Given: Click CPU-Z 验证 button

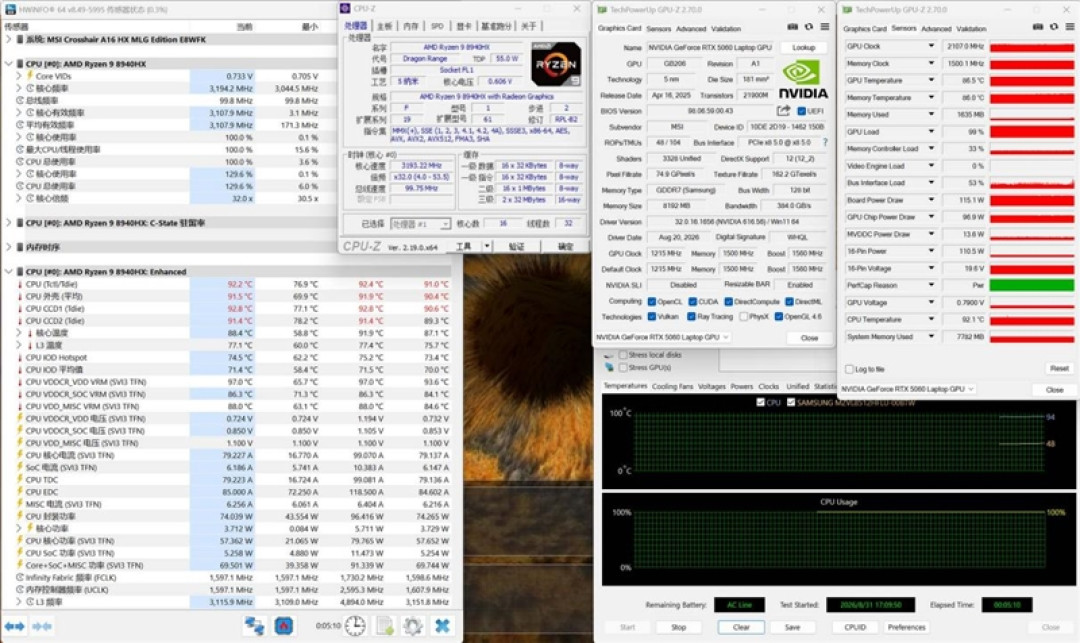Looking at the screenshot, I should click(x=516, y=246).
